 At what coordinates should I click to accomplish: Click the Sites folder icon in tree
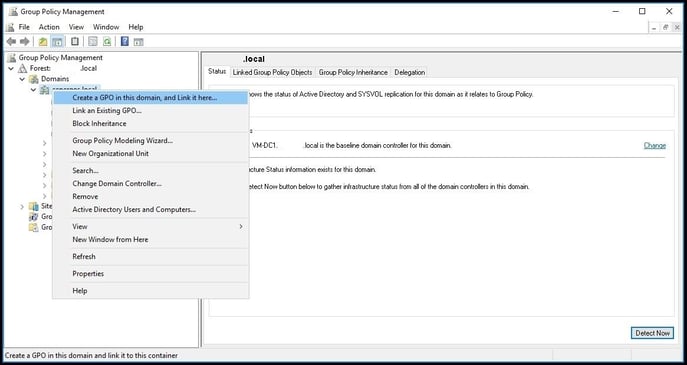[x=34, y=206]
